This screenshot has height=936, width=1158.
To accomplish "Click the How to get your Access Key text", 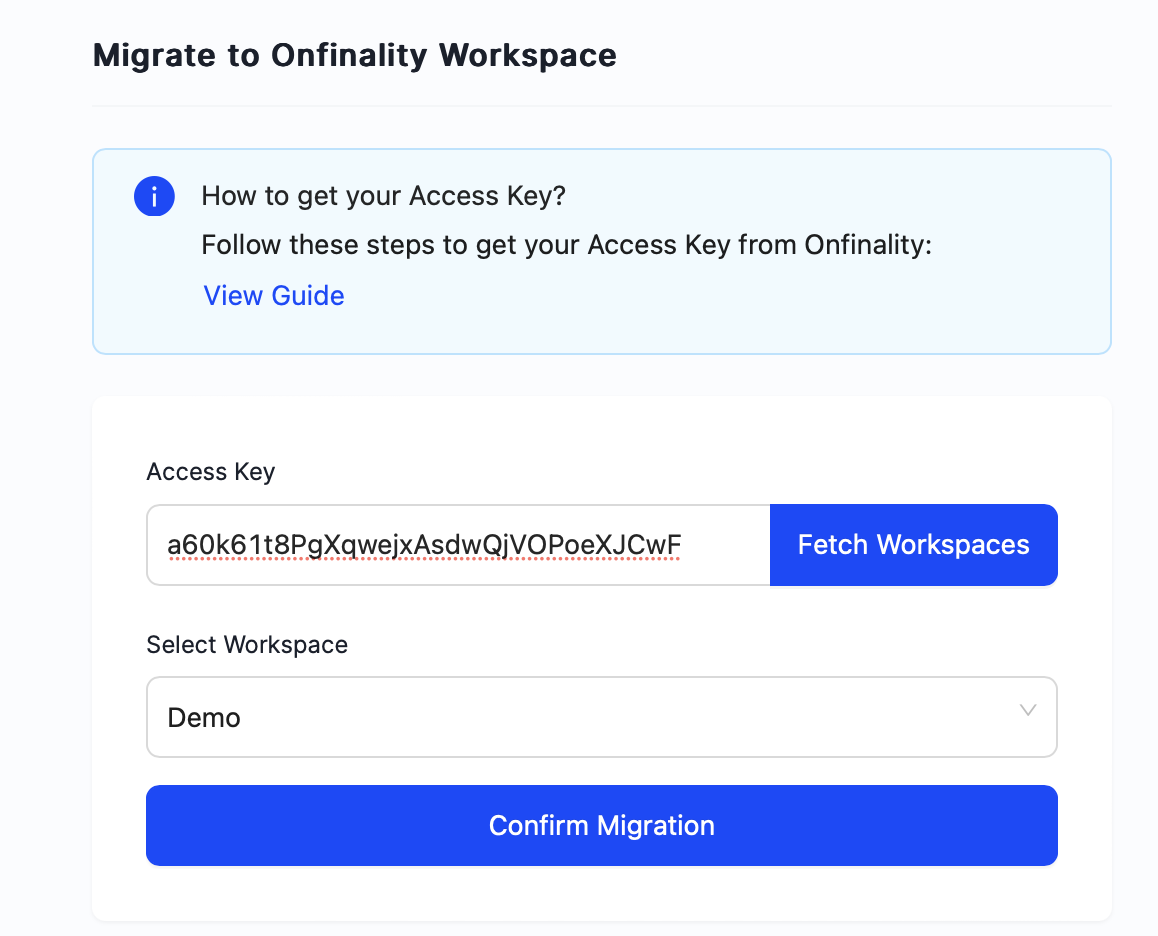I will [384, 196].
